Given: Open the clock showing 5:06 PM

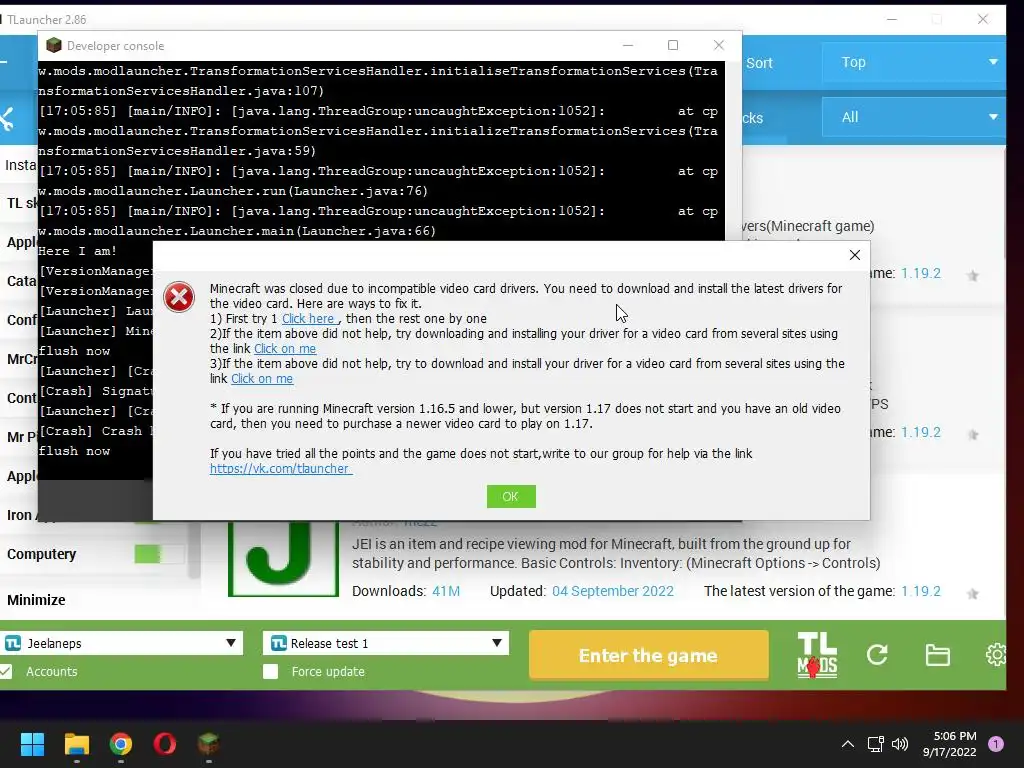Looking at the screenshot, I should point(950,744).
